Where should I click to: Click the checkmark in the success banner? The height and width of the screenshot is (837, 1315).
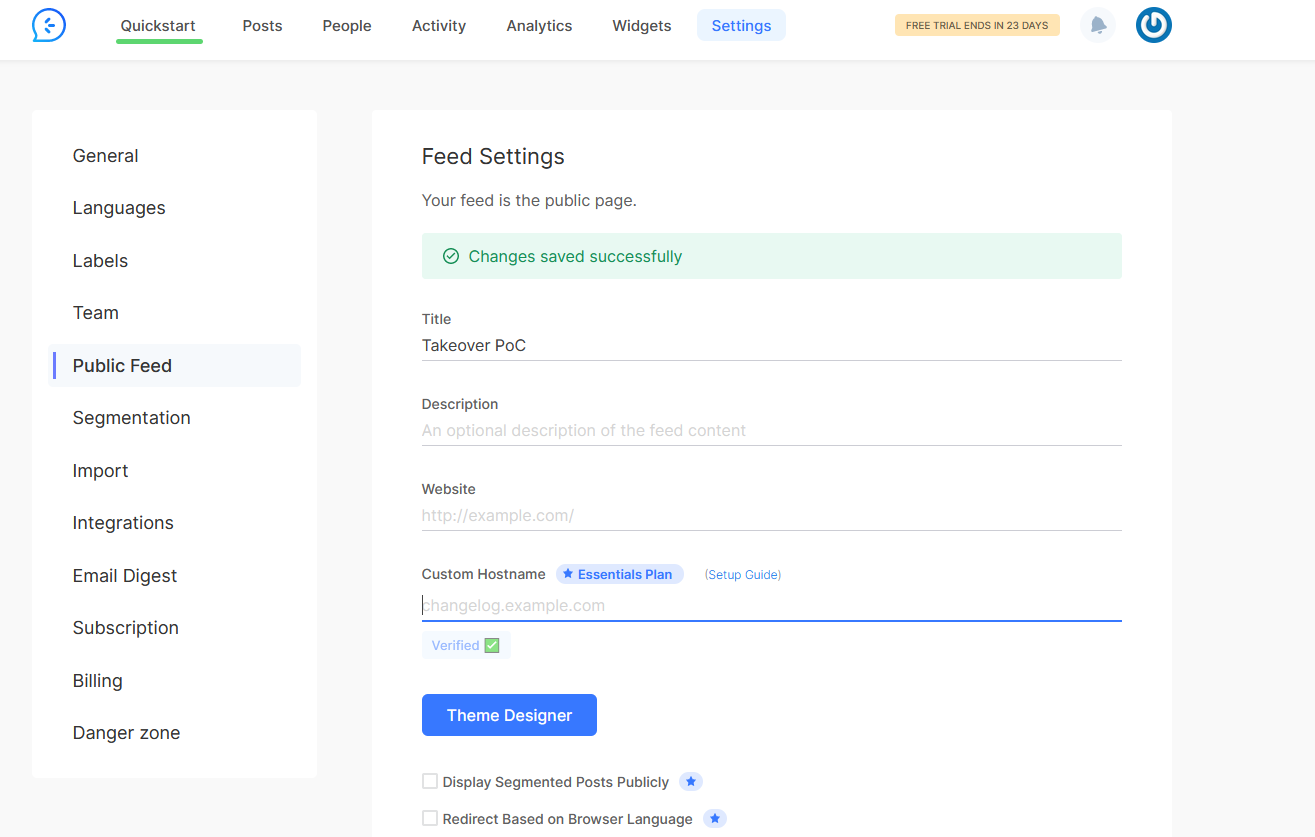451,256
